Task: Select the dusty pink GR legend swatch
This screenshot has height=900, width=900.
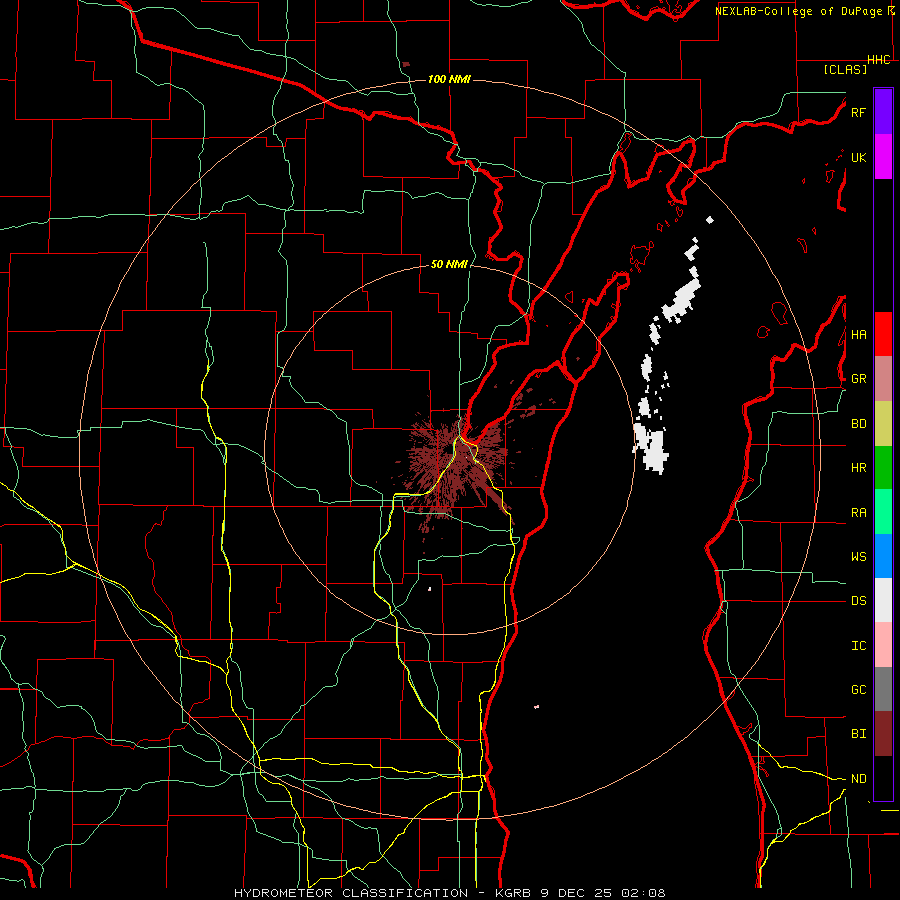Action: click(883, 378)
